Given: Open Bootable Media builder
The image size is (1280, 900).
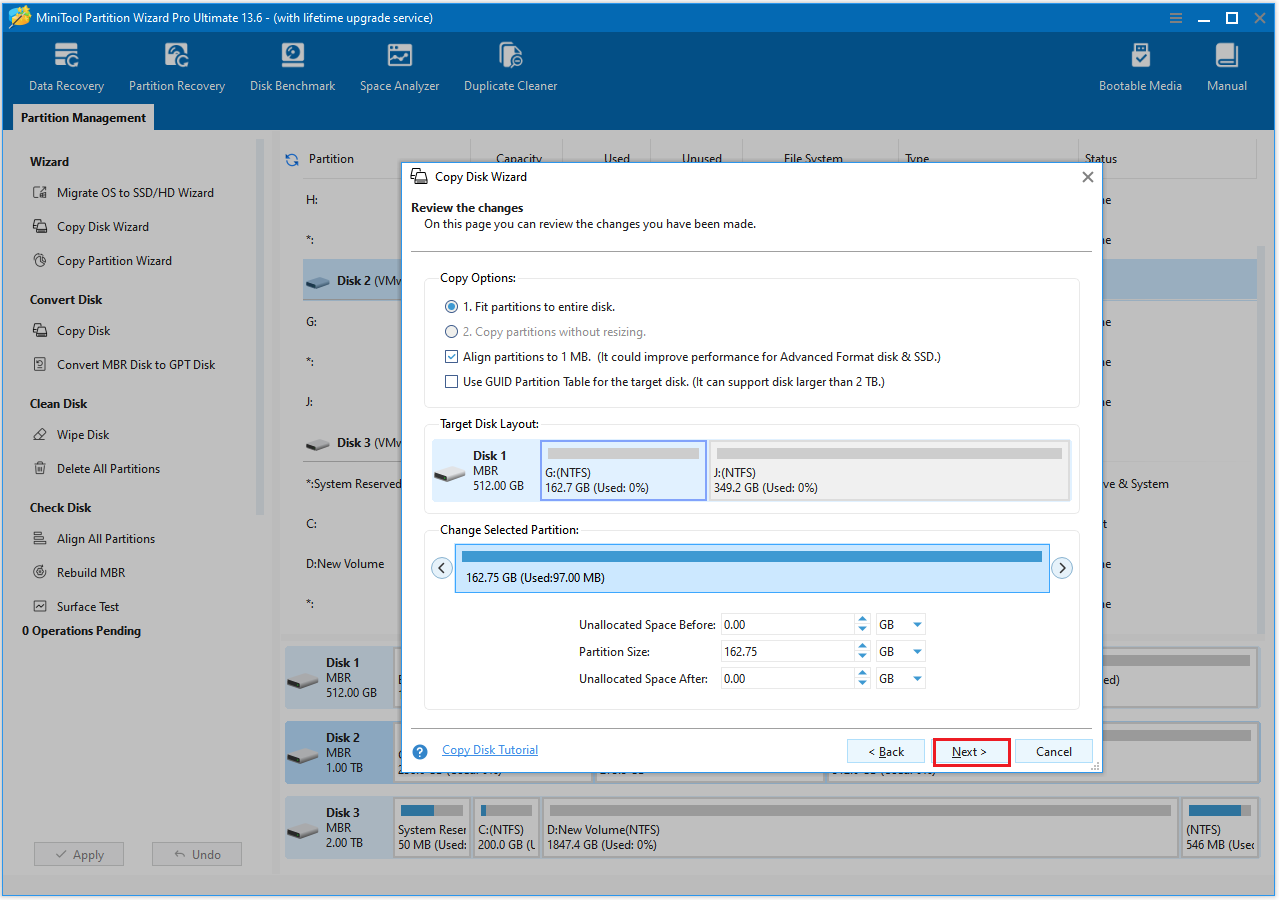Looking at the screenshot, I should click(1140, 67).
